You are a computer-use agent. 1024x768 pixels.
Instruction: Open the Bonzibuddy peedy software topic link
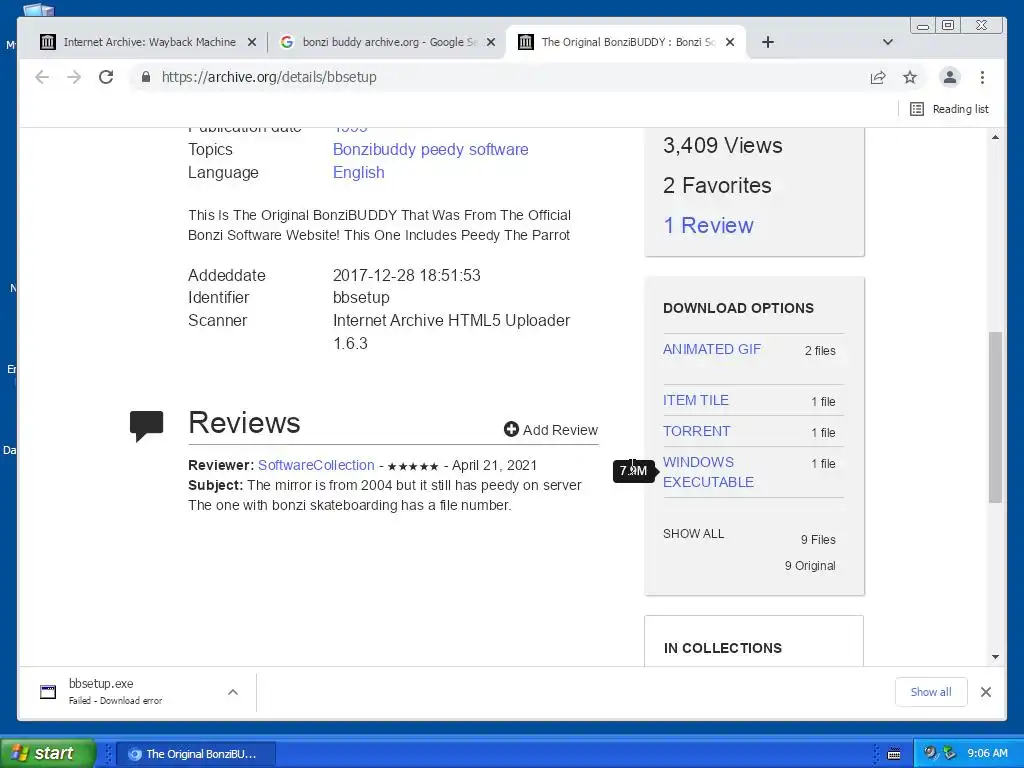coord(430,150)
